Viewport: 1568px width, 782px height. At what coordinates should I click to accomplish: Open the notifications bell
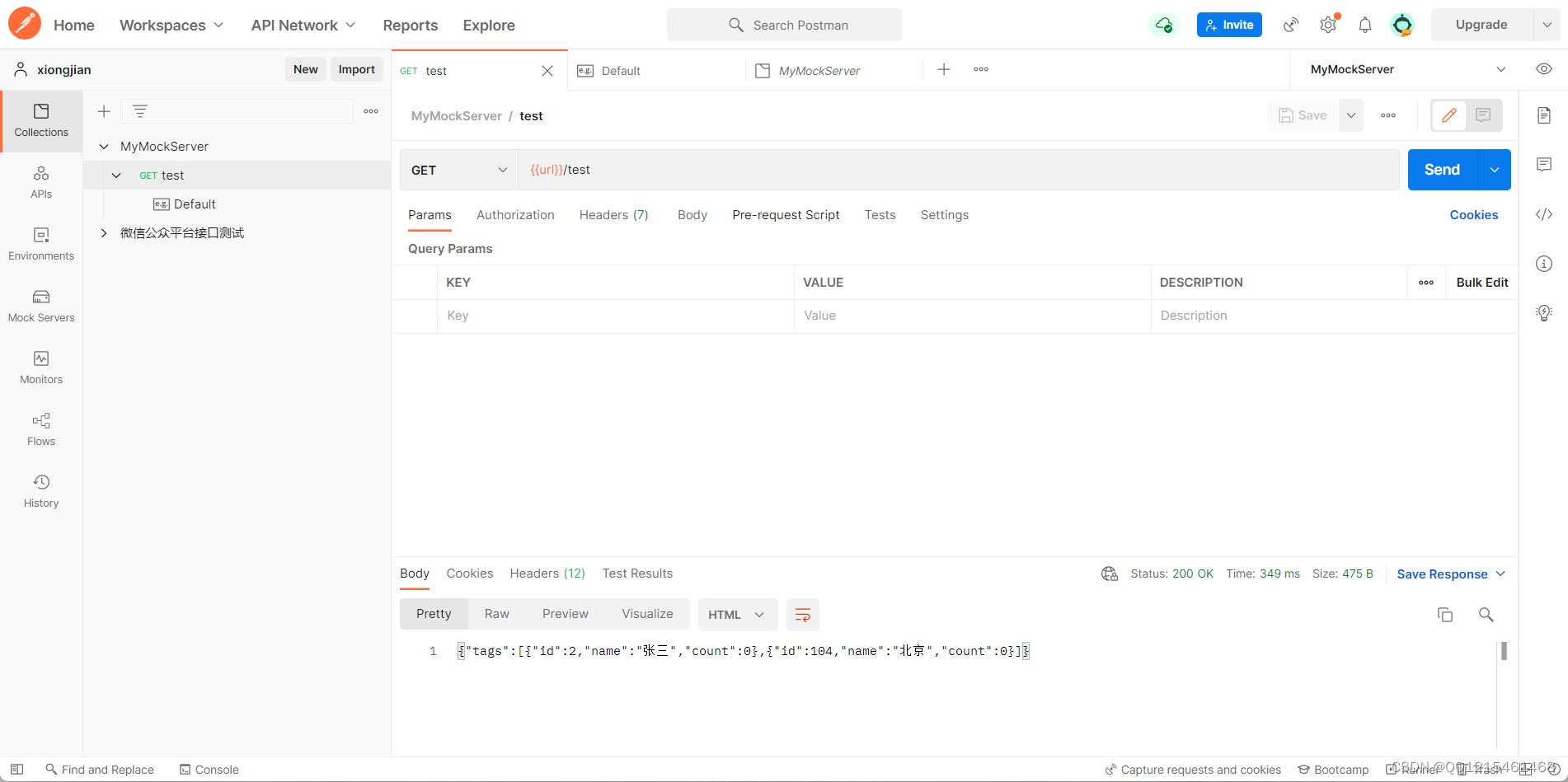pos(1365,25)
